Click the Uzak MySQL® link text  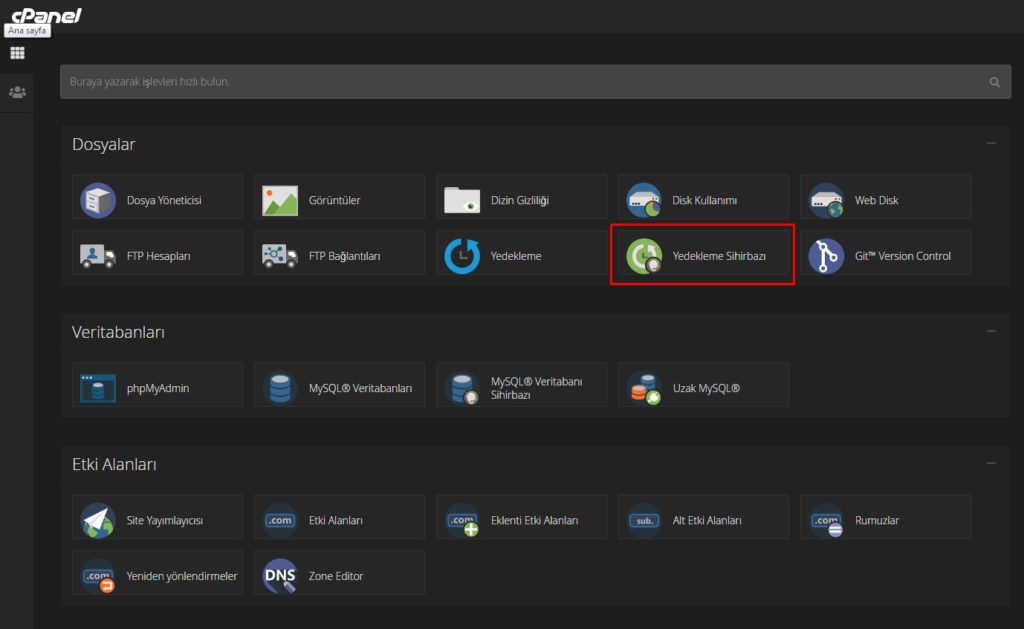click(x=706, y=388)
